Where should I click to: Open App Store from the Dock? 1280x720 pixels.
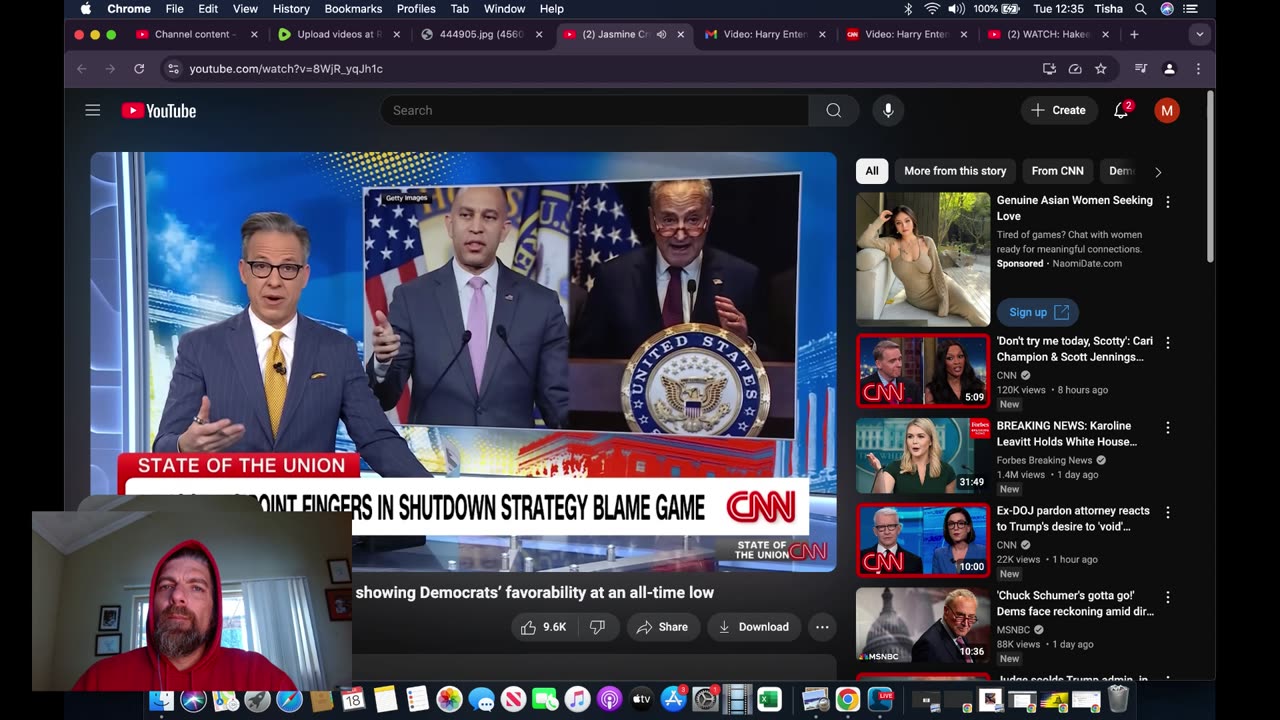coord(674,700)
